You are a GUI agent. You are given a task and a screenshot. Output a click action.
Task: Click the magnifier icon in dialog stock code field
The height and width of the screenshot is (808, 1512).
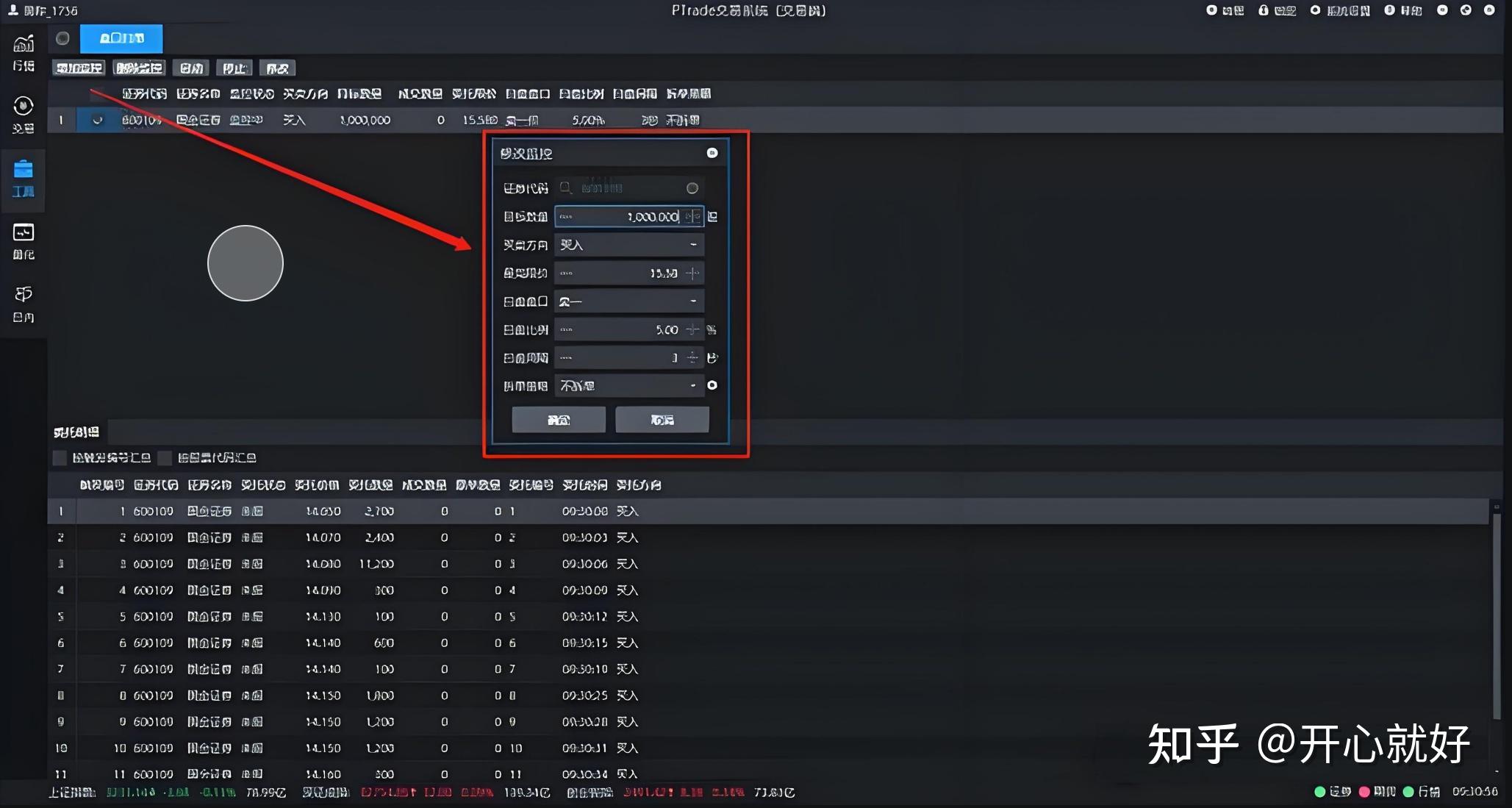(565, 188)
